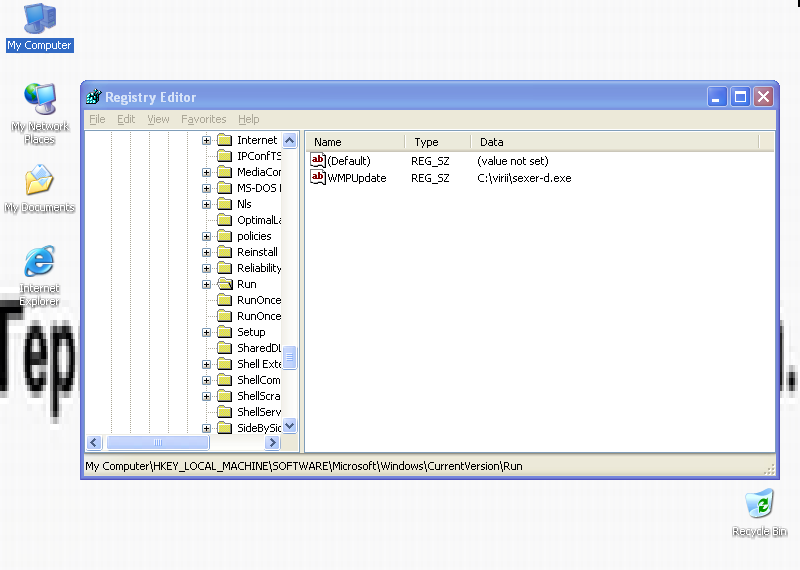Viewport: 800px width, 570px height.
Task: Open the Help menu
Action: click(248, 119)
